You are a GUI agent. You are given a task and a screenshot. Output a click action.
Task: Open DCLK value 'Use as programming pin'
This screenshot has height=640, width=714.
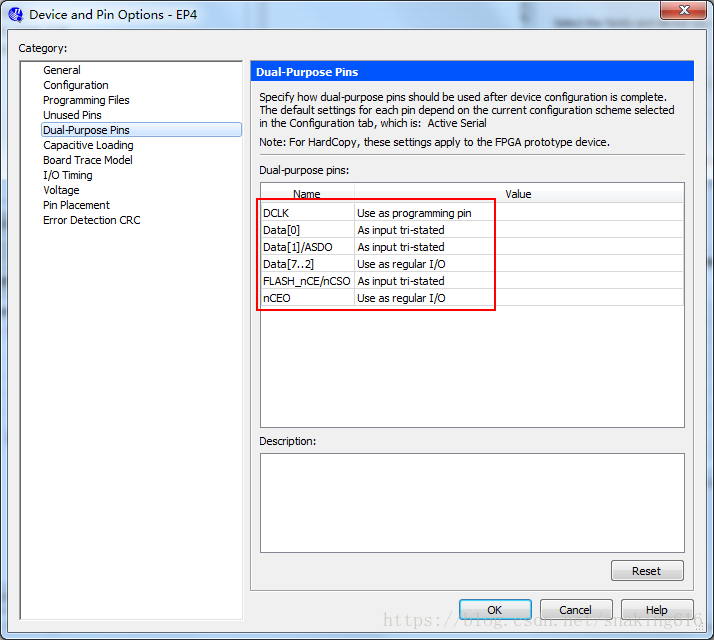(x=519, y=213)
